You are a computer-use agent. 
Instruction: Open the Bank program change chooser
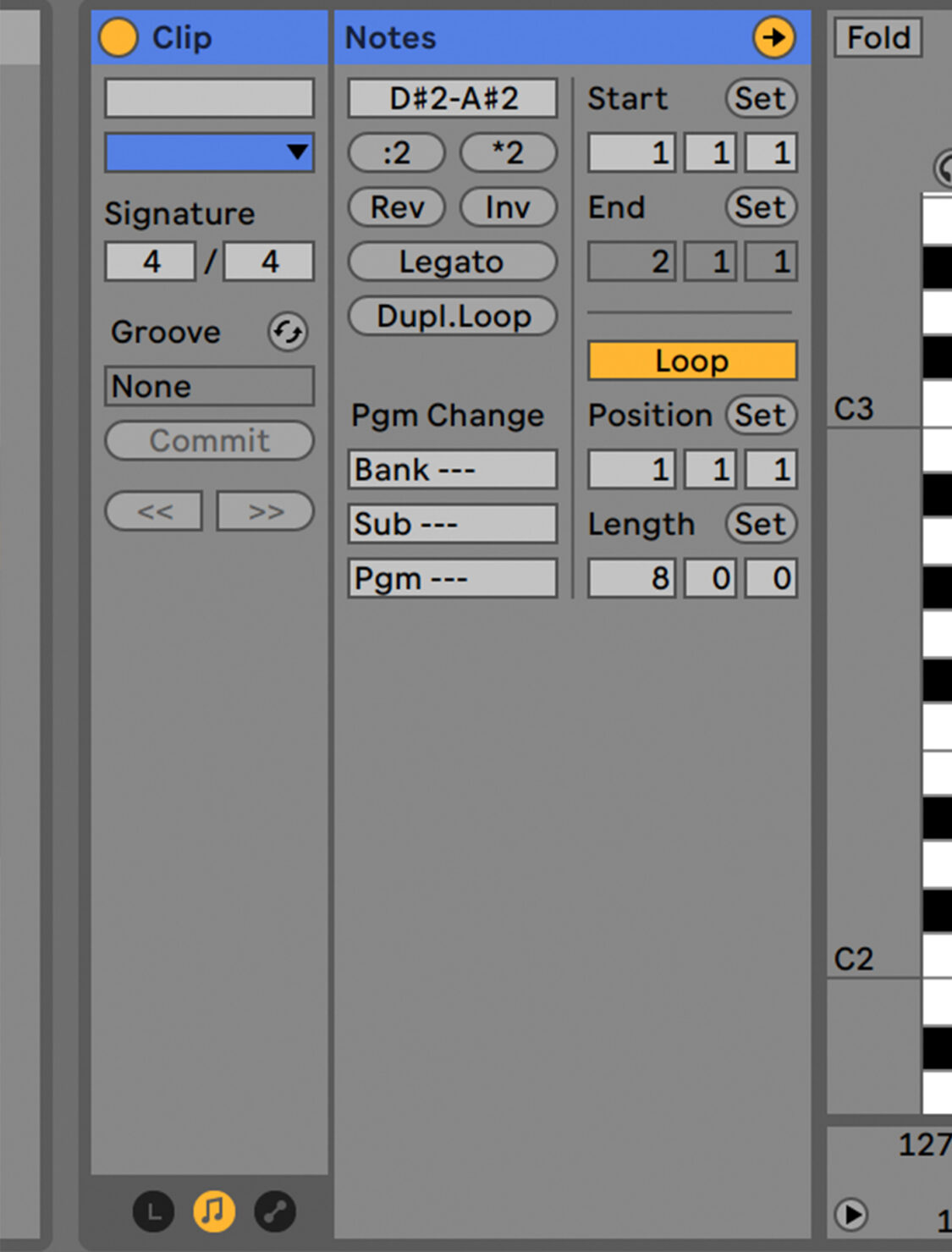[x=452, y=470]
